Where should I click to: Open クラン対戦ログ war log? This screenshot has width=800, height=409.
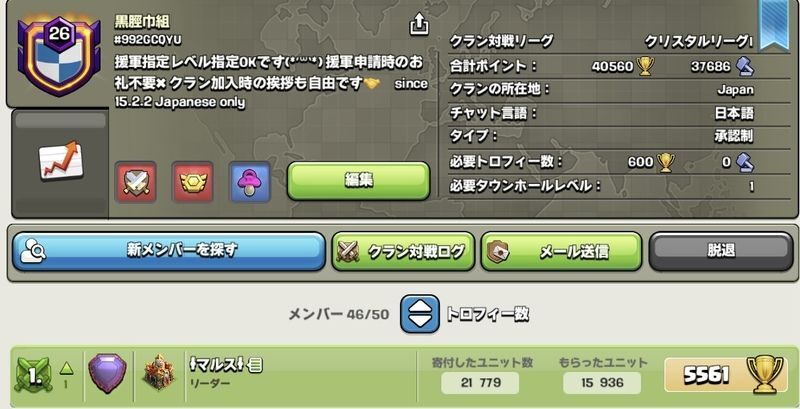pos(403,251)
